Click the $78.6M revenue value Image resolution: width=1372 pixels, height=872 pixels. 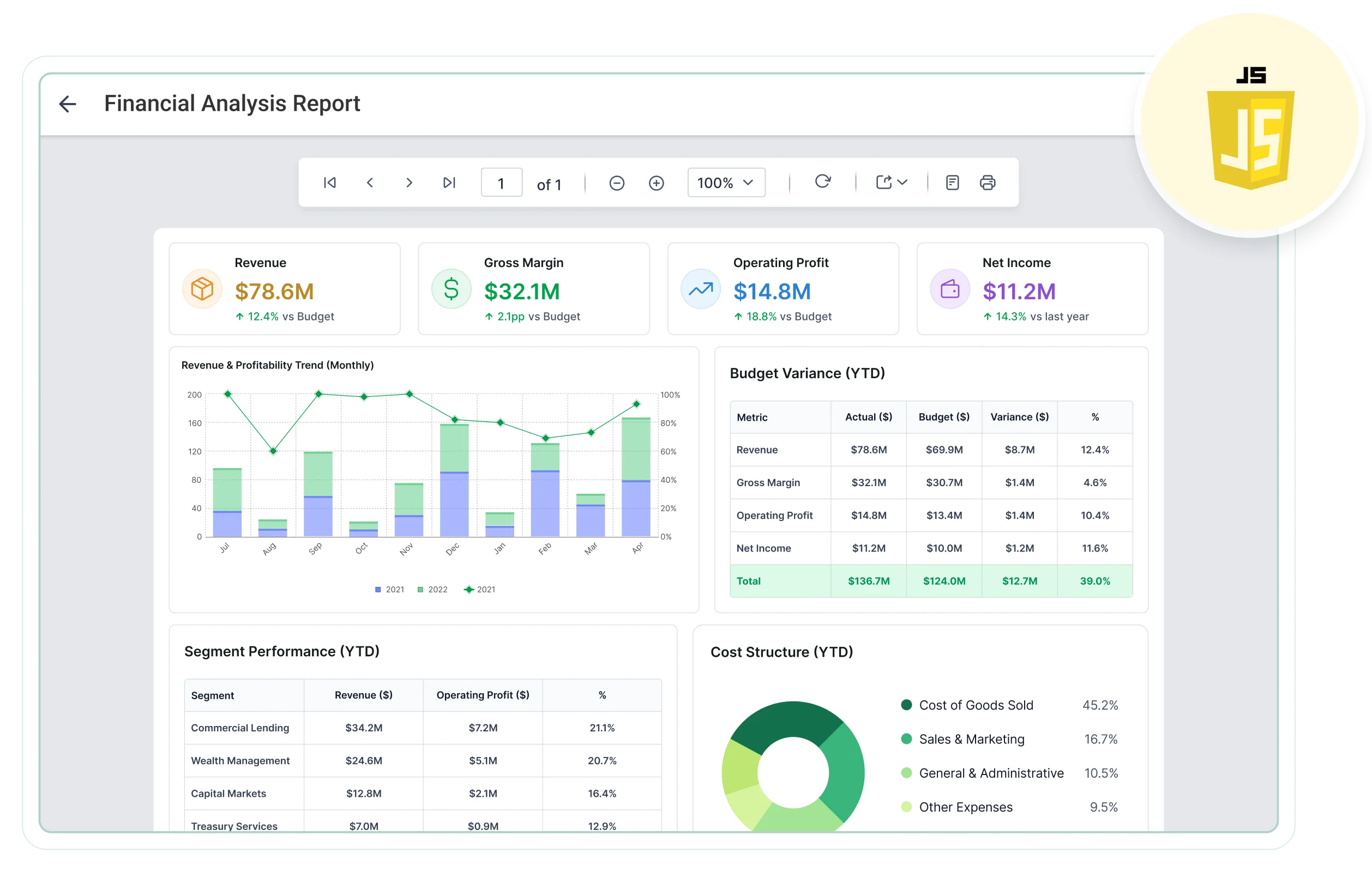click(274, 292)
